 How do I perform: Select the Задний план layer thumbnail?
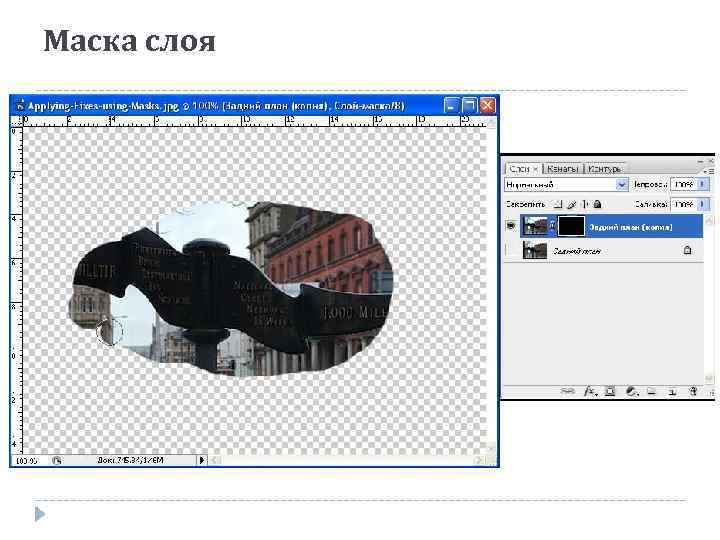pyautogui.click(x=535, y=251)
